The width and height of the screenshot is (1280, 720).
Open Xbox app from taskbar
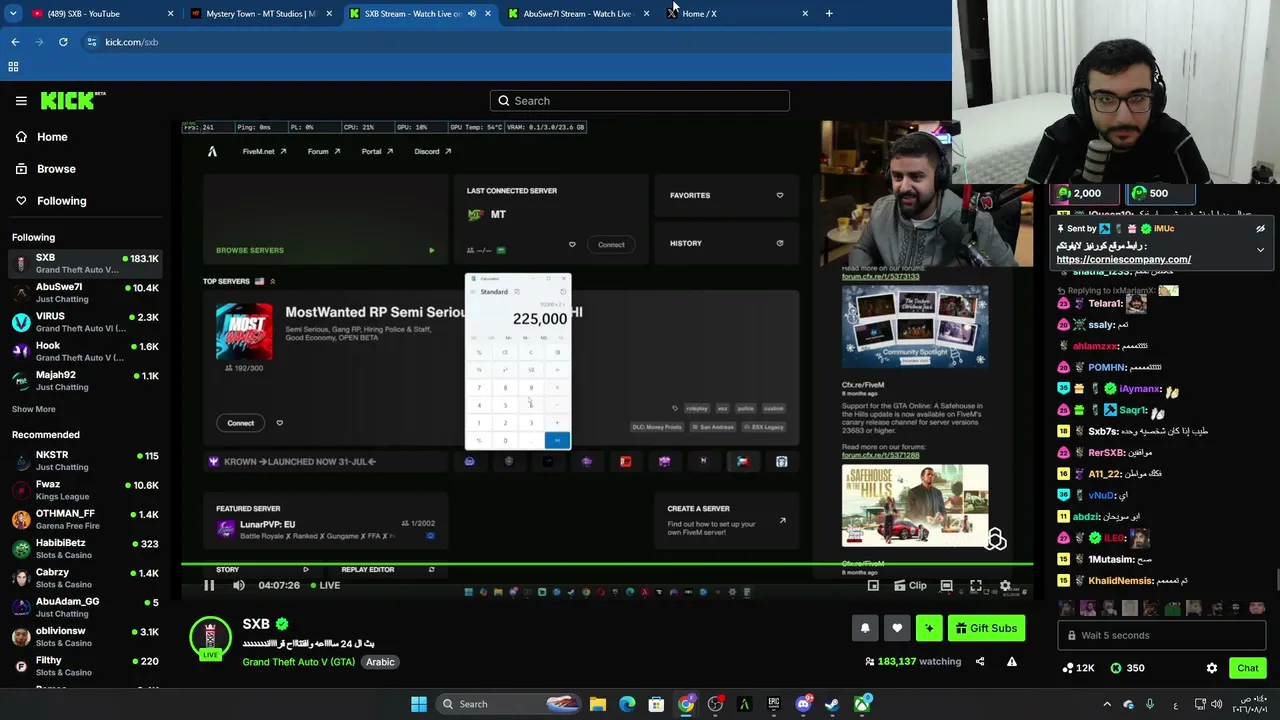[x=862, y=704]
